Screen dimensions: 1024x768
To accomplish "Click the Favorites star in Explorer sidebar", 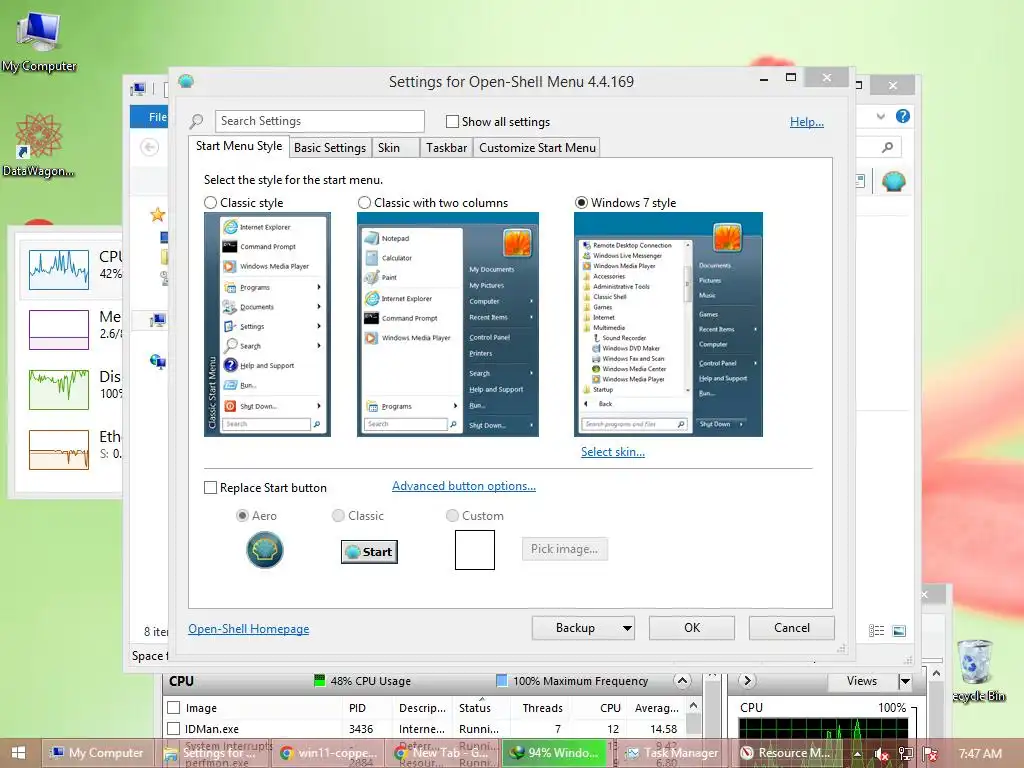I will pyautogui.click(x=157, y=214).
